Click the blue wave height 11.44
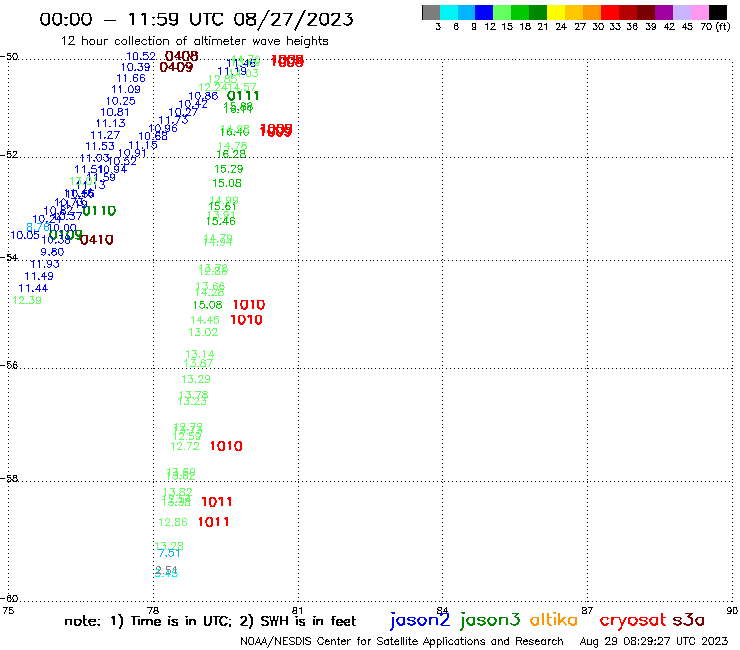 pyautogui.click(x=33, y=288)
